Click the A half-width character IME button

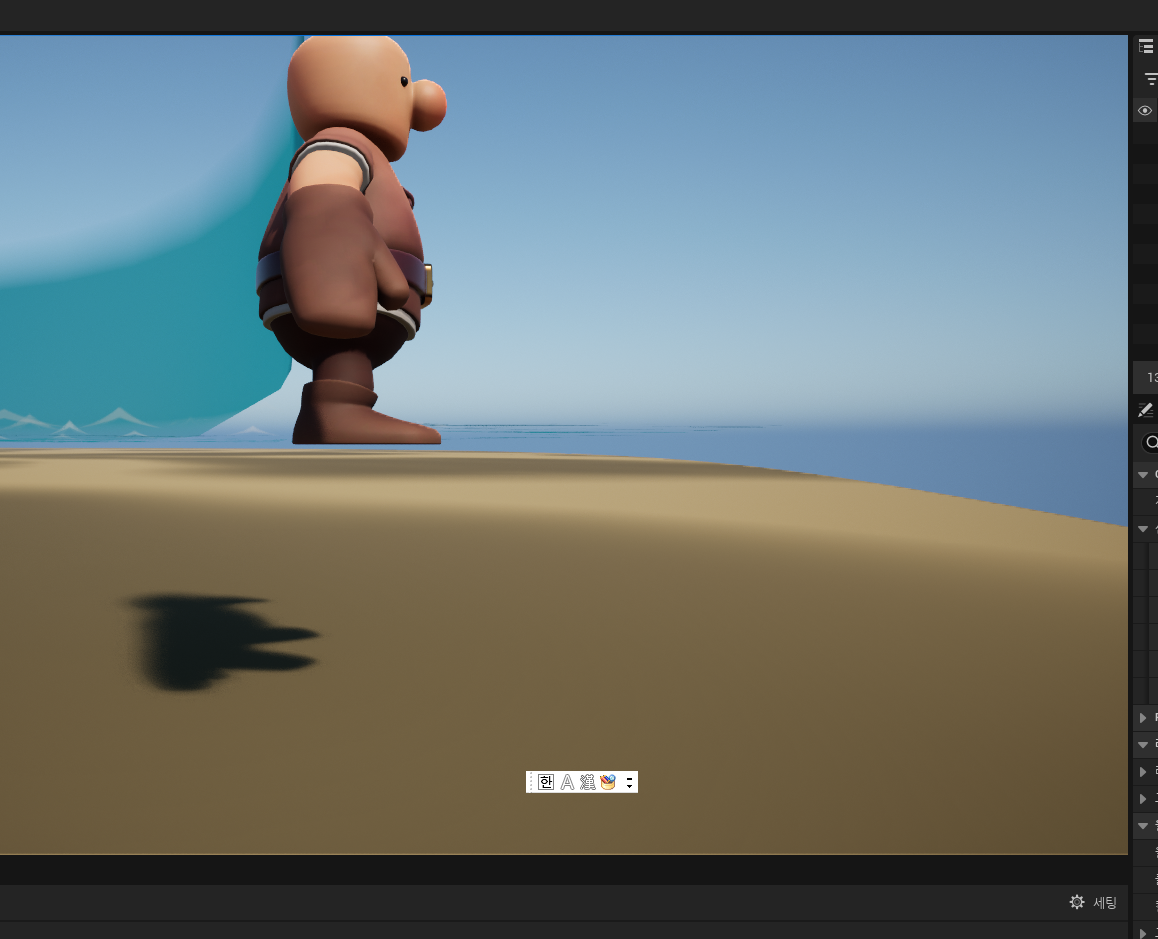(x=567, y=782)
